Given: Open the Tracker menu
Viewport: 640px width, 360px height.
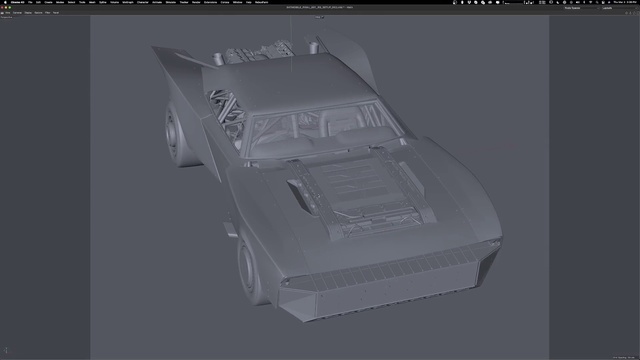Looking at the screenshot, I should (184, 2).
